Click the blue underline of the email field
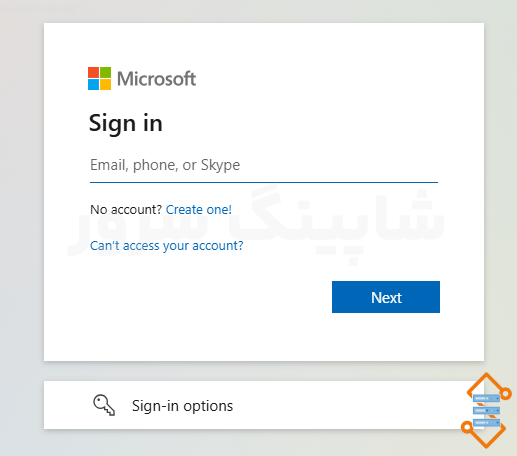517x456 pixels. [x=264, y=182]
